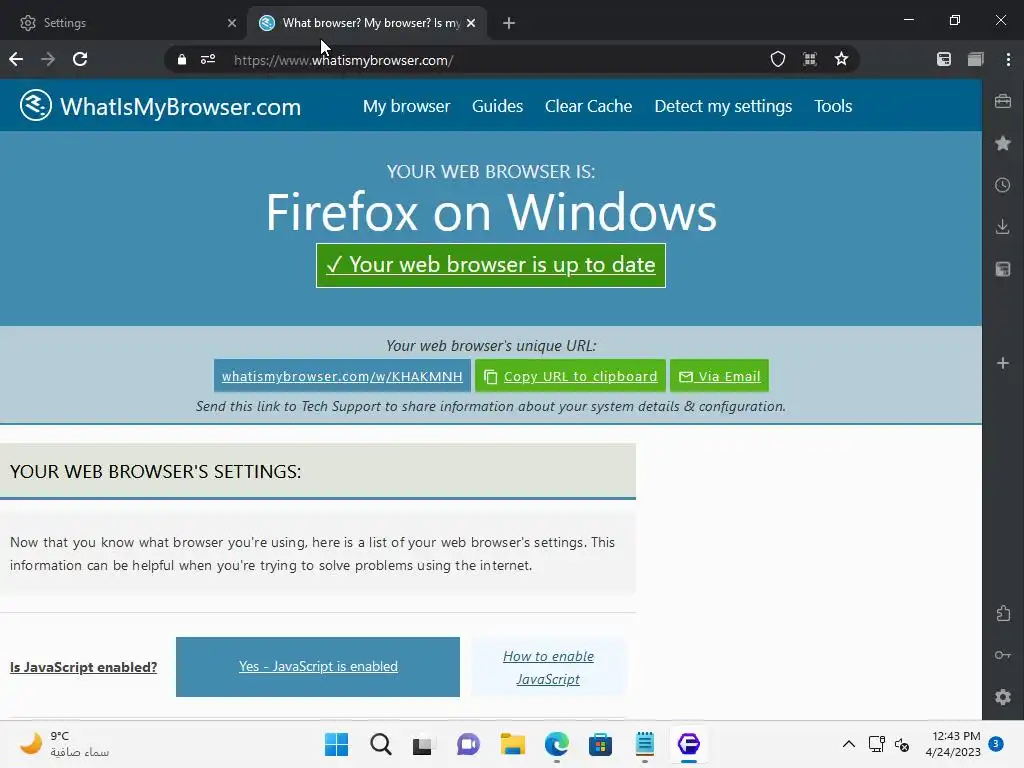Open the browser three-dot menu
Image resolution: width=1024 pixels, height=768 pixels.
point(1008,59)
